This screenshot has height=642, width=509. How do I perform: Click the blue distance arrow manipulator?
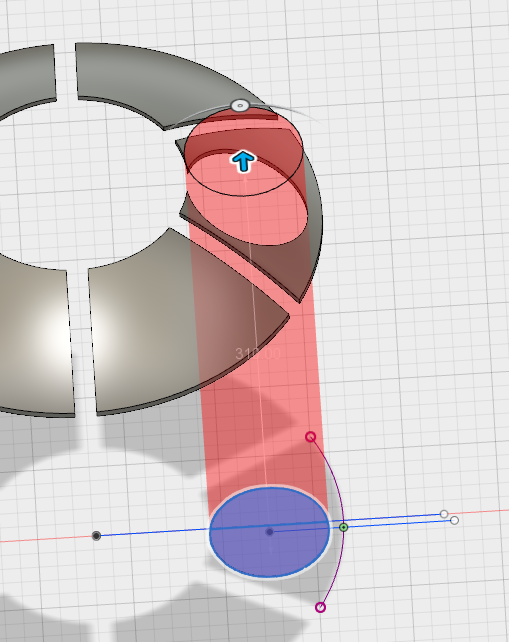coord(243,161)
